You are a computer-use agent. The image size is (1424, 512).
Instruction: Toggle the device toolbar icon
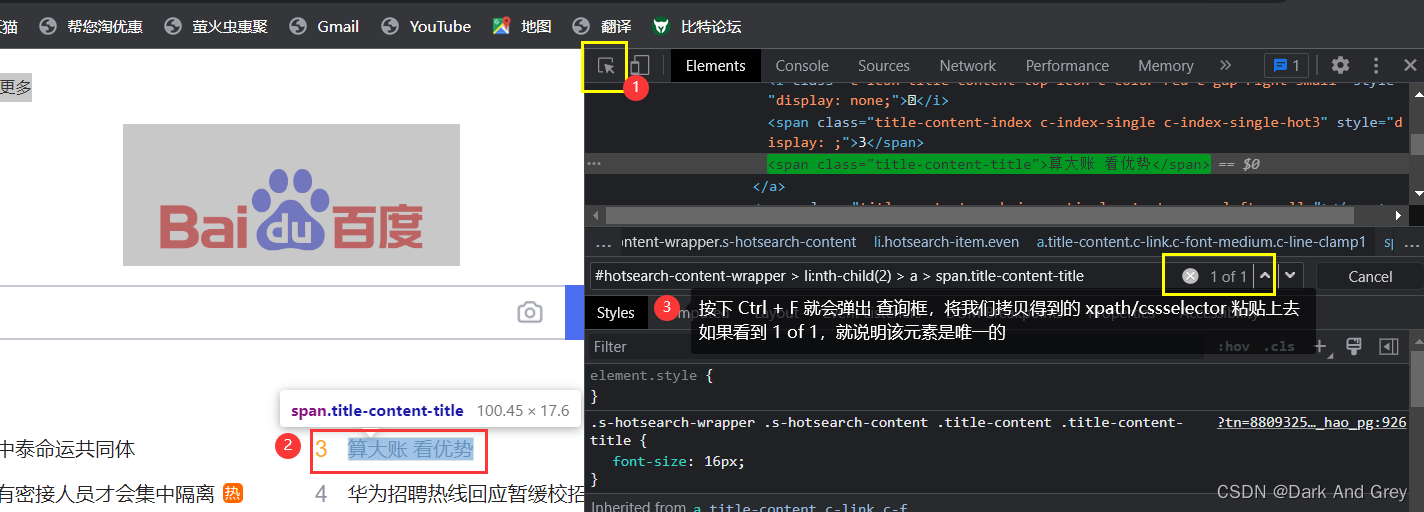(639, 66)
